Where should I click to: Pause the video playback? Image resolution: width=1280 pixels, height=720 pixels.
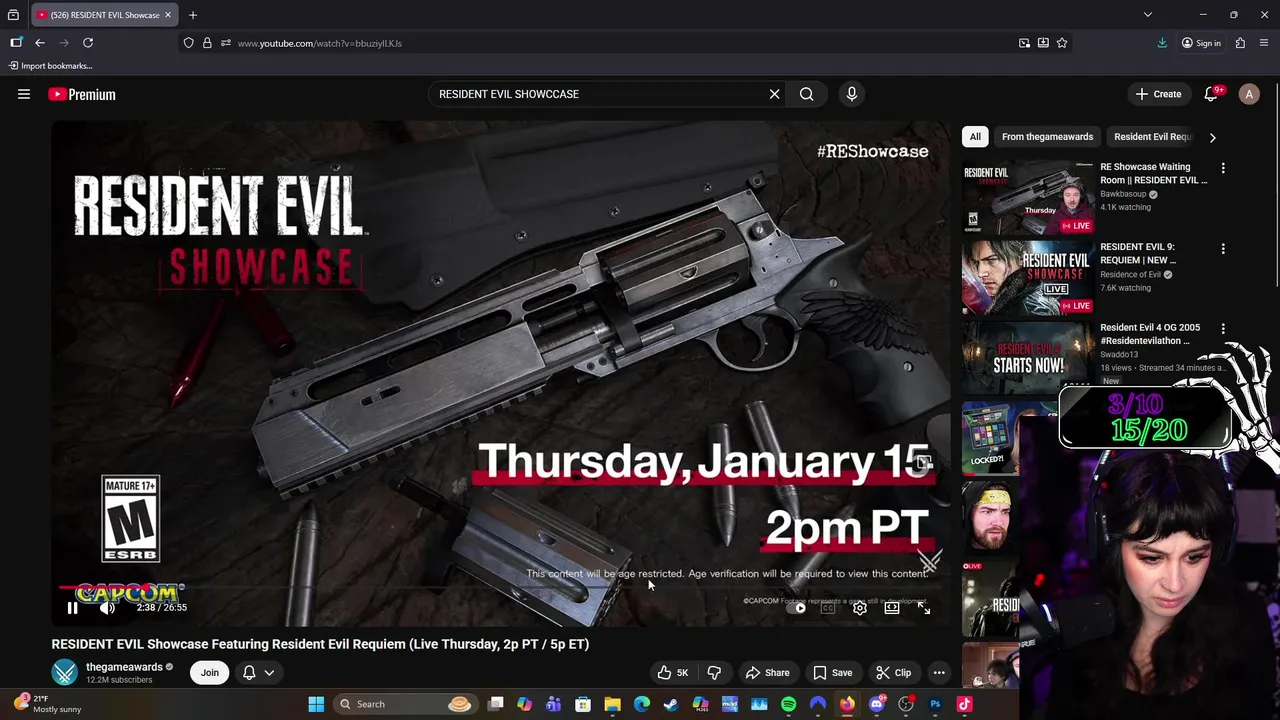[72, 608]
